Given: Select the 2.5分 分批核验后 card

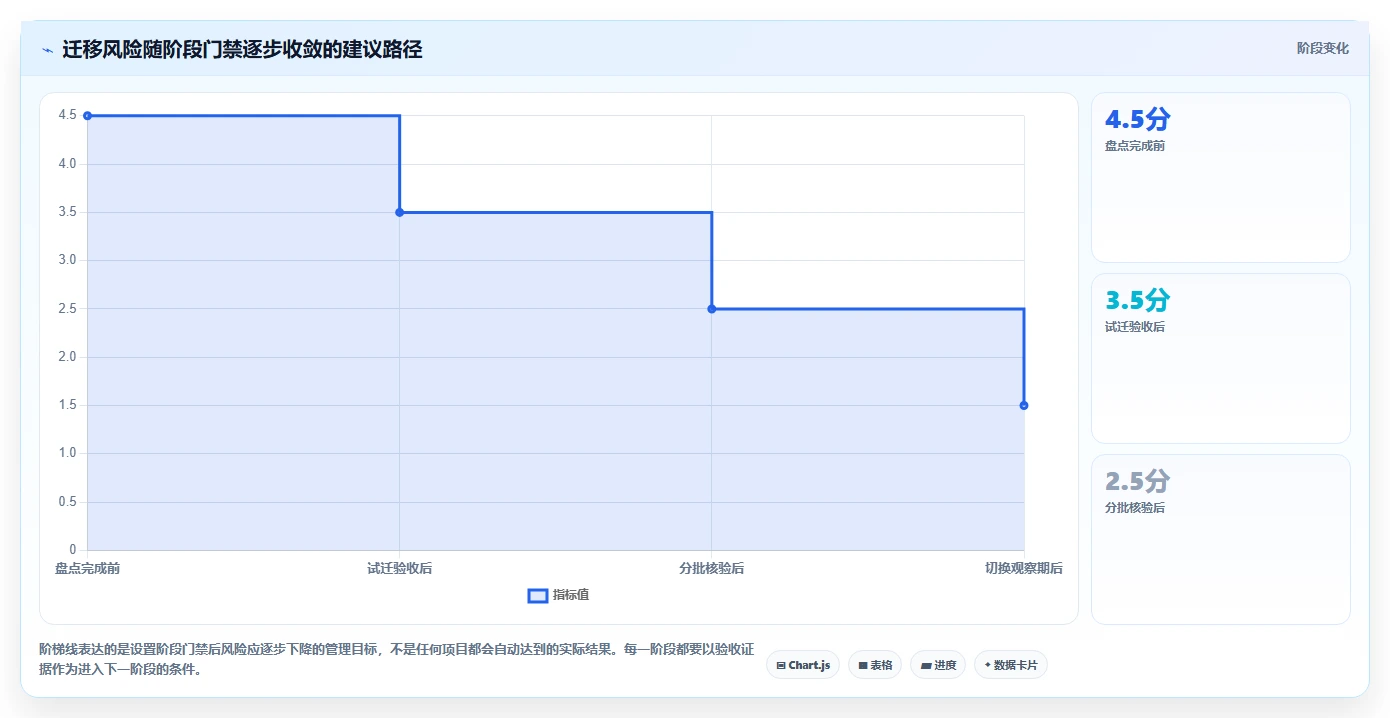Looking at the screenshot, I should (x=1220, y=539).
